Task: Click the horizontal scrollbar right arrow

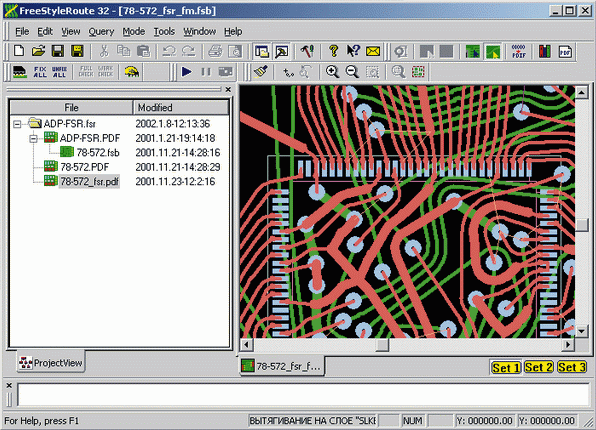Action: pos(568,345)
